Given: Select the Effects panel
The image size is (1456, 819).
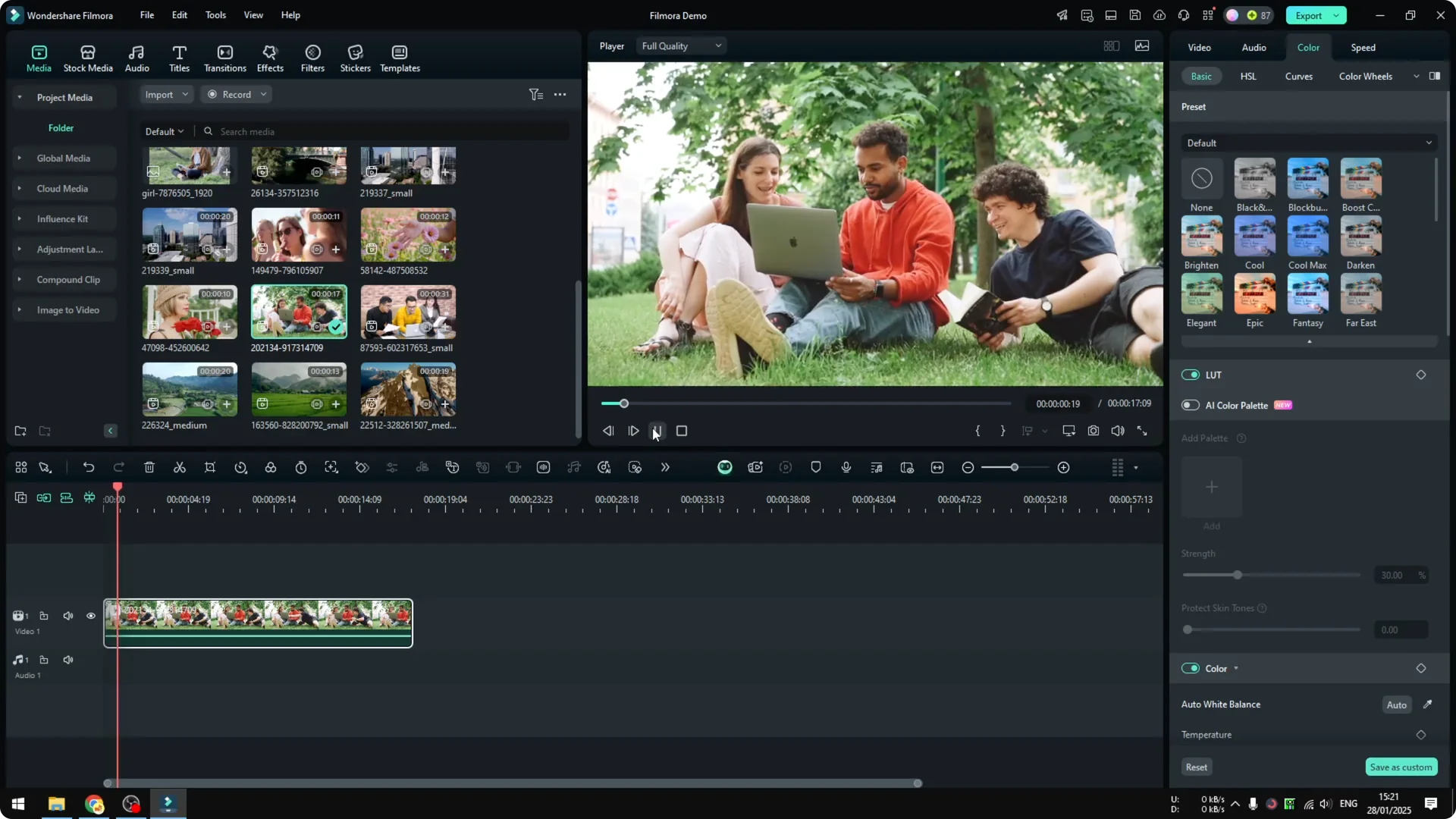Looking at the screenshot, I should tap(269, 58).
